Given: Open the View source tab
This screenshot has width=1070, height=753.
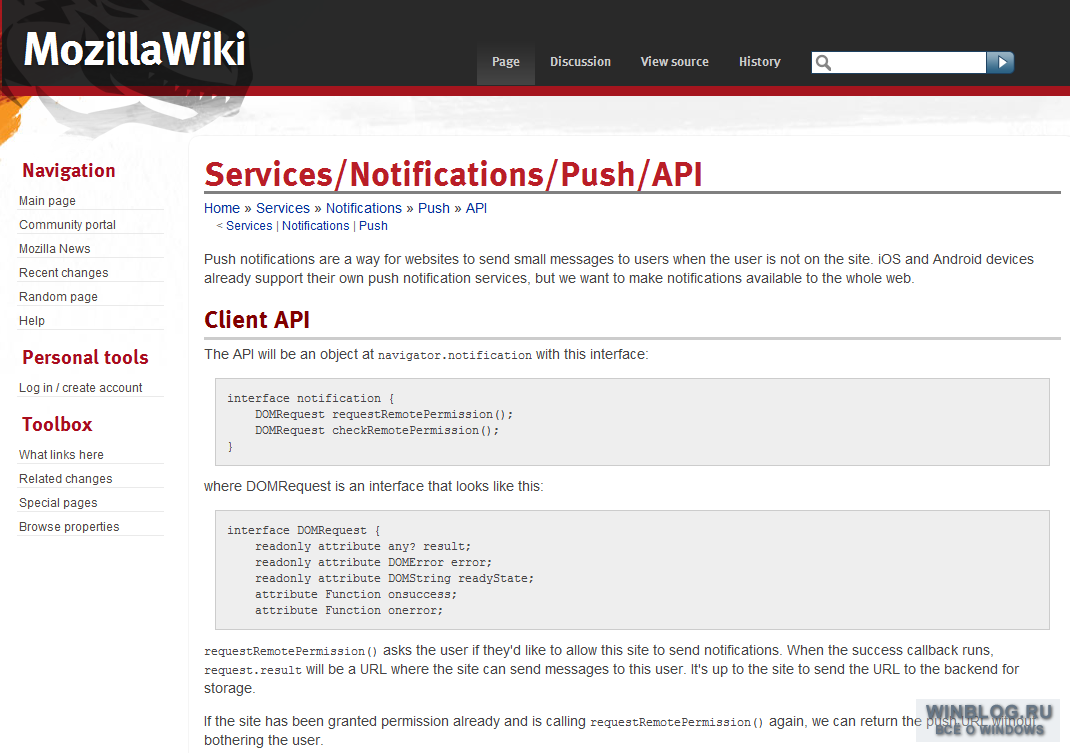Looking at the screenshot, I should pos(675,61).
